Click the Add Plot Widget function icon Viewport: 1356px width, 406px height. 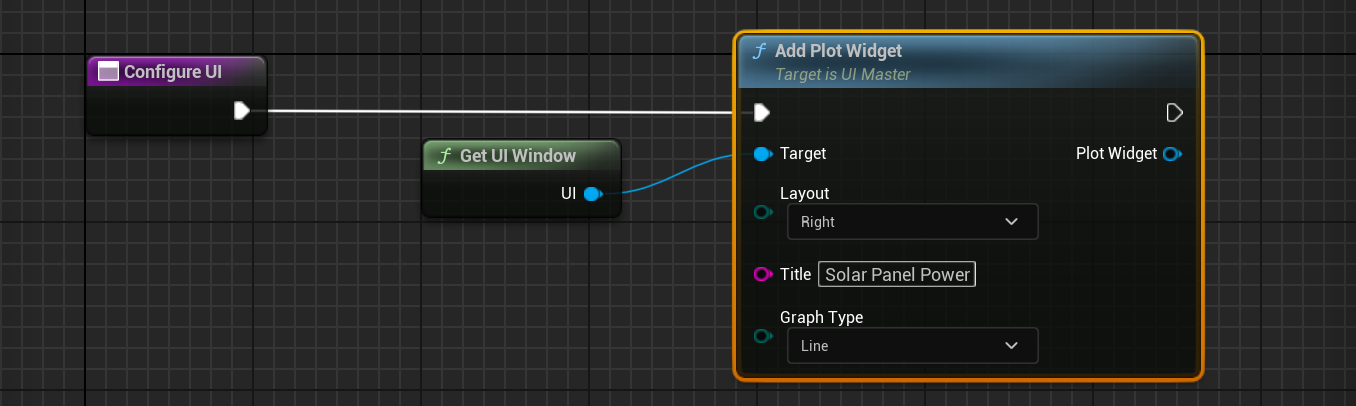760,51
